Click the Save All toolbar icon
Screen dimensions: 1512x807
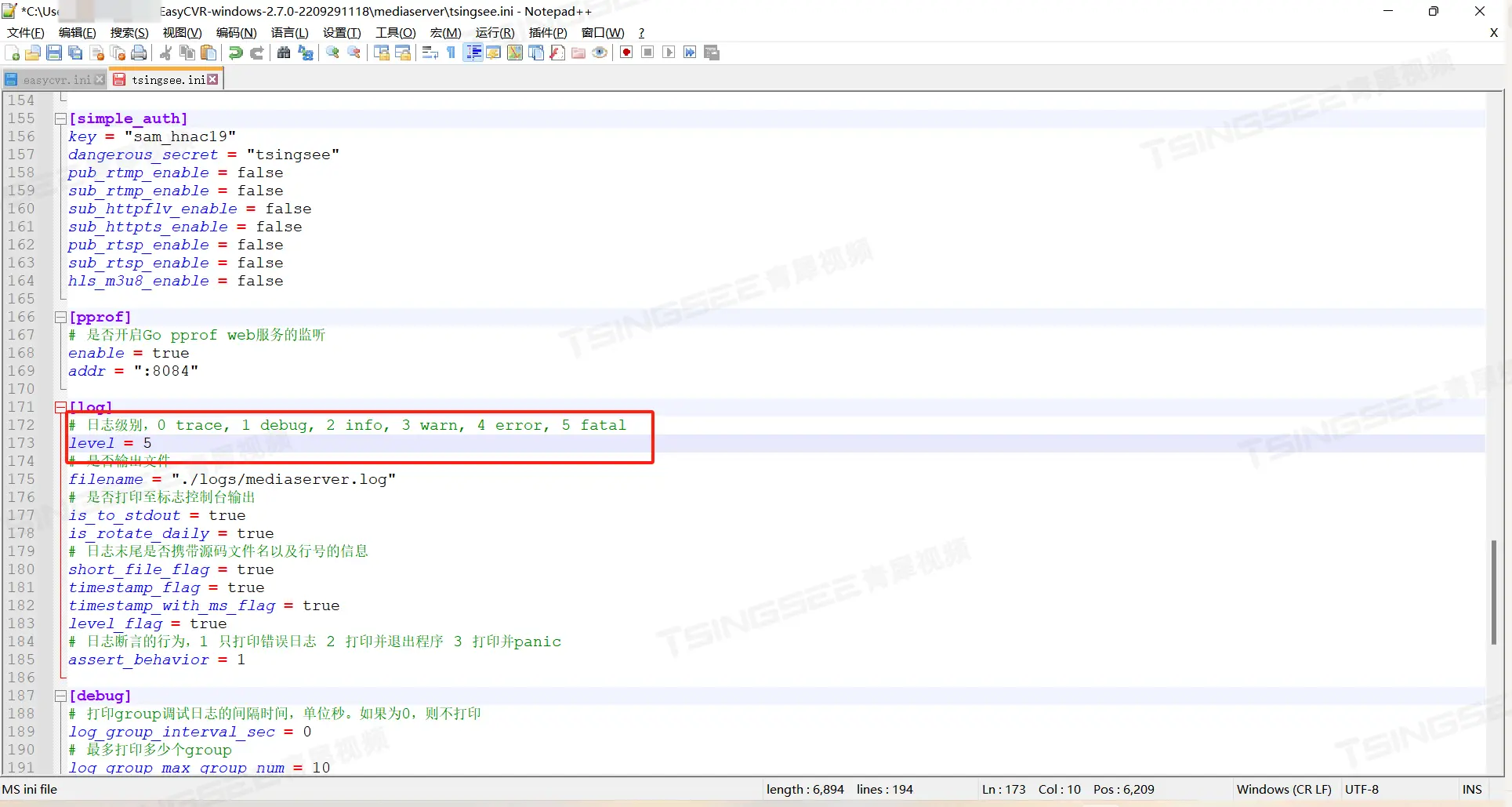pos(75,53)
